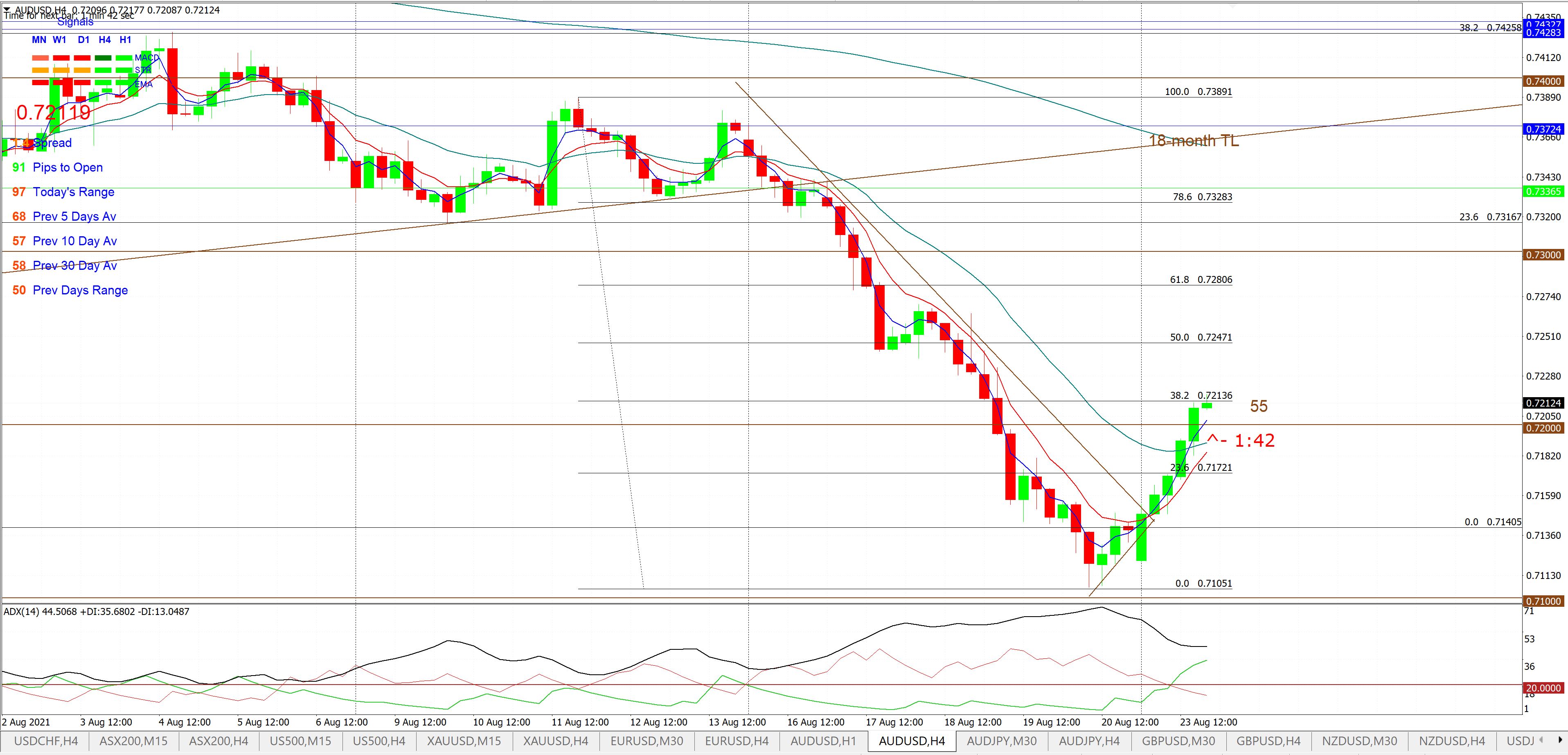Click the active AUDUSD,H4 tab
The width and height of the screenshot is (1568, 755).
(x=912, y=741)
